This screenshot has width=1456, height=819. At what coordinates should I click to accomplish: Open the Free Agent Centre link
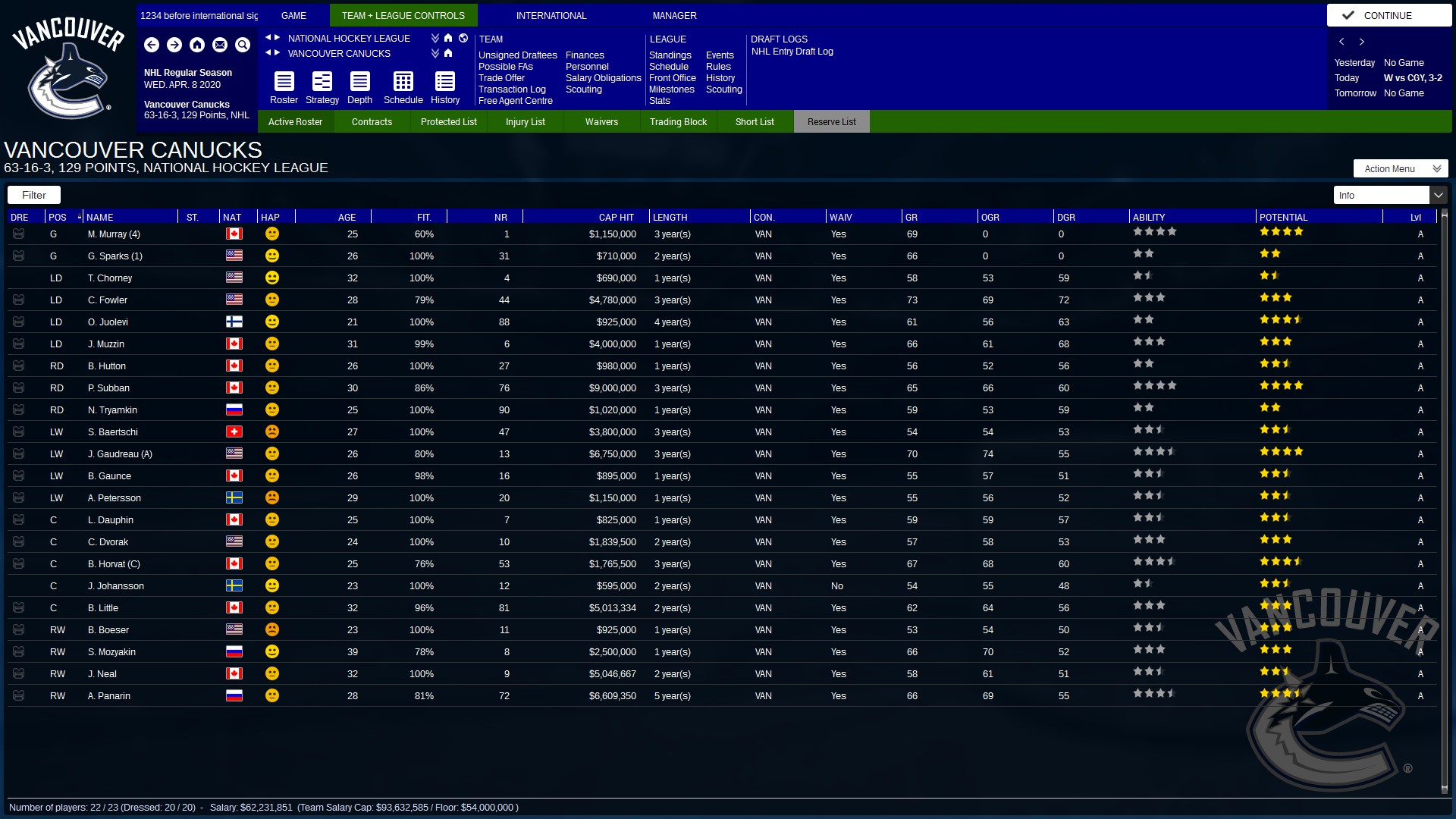(515, 101)
